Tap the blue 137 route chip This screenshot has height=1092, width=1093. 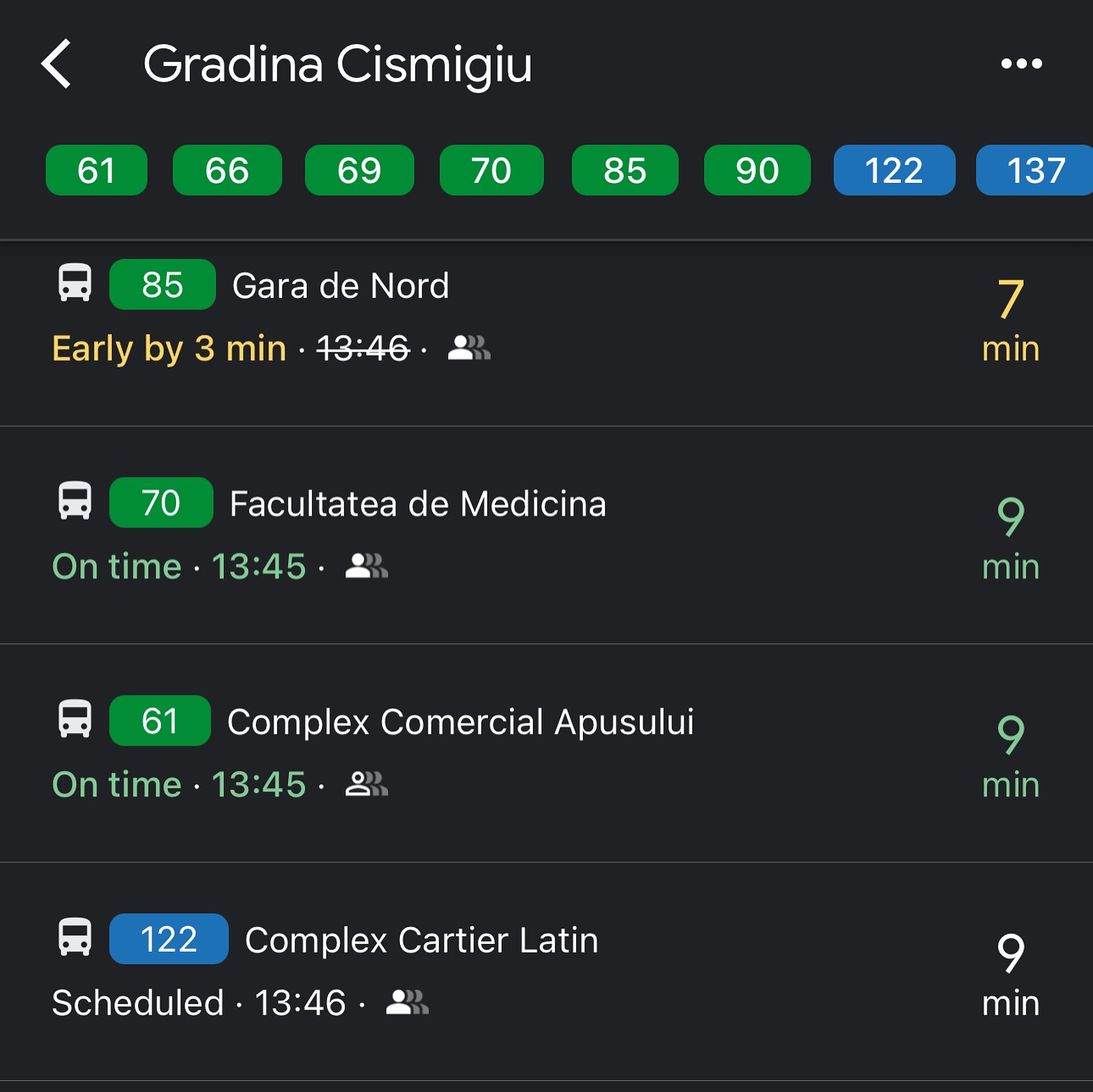click(1035, 170)
